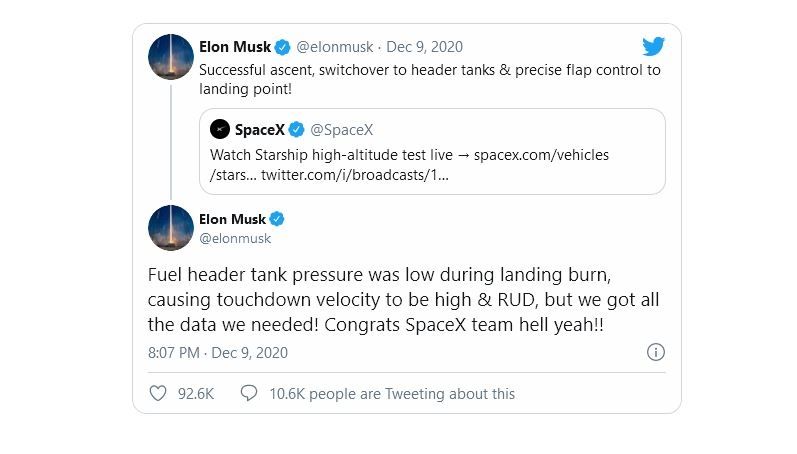The height and width of the screenshot is (454, 797).
Task: Click Elon Musk's avatar in the main tweet
Action: (x=171, y=228)
